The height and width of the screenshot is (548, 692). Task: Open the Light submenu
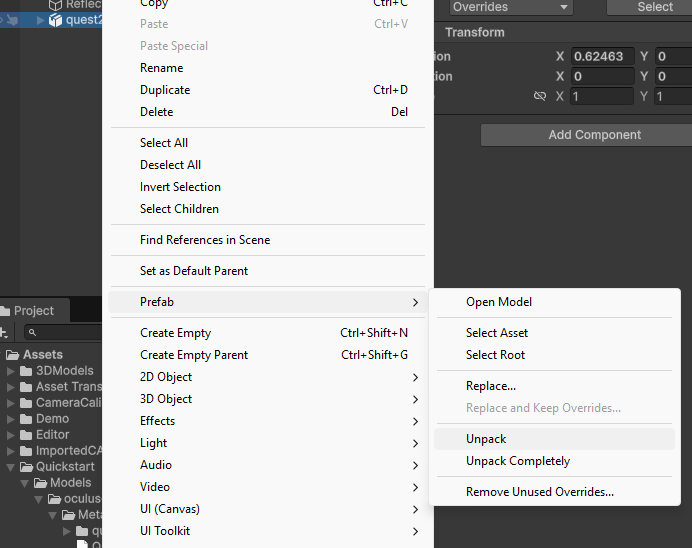[268, 443]
